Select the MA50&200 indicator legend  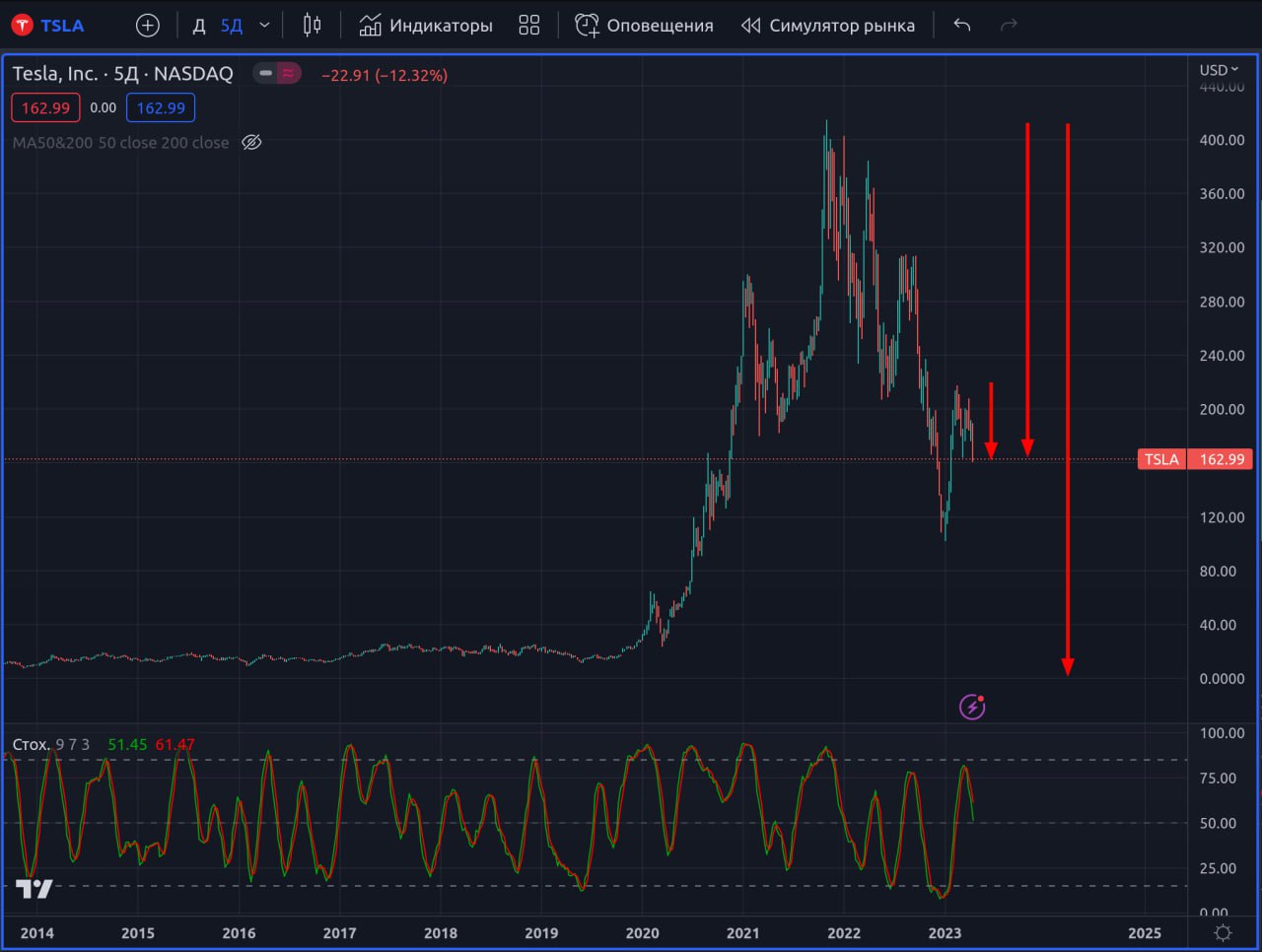tap(120, 143)
